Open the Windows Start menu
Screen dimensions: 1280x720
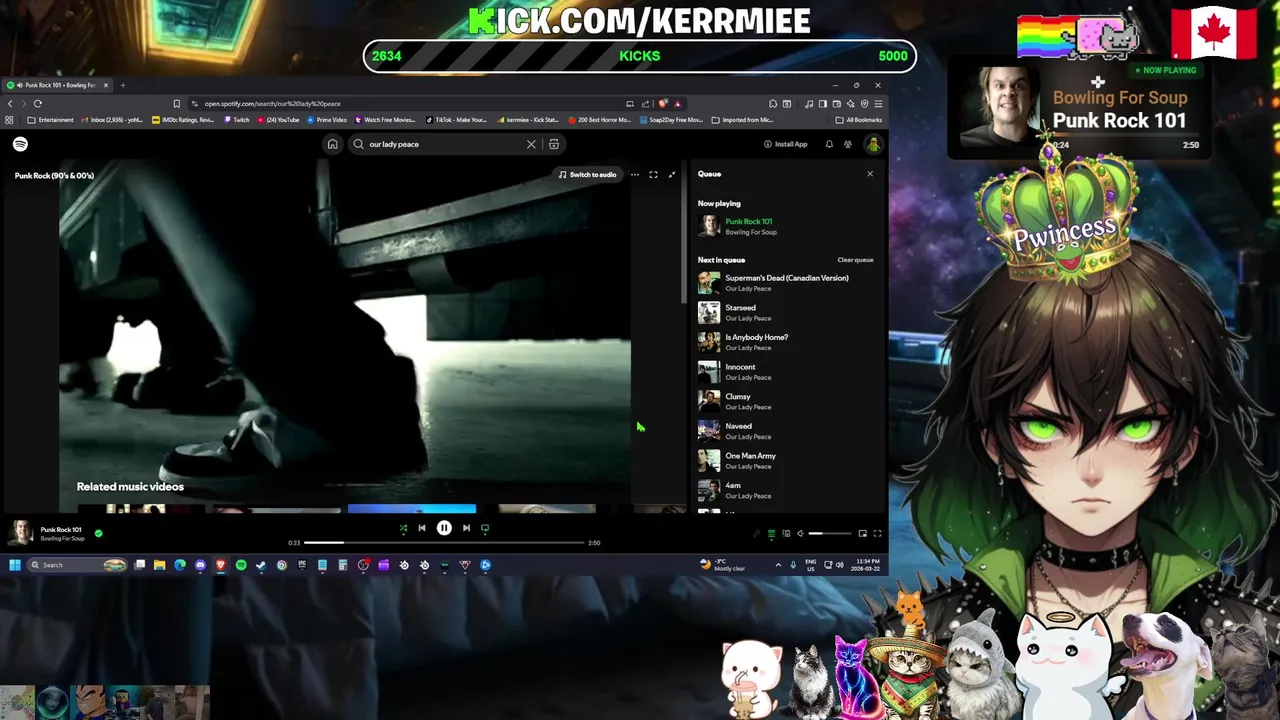point(14,565)
